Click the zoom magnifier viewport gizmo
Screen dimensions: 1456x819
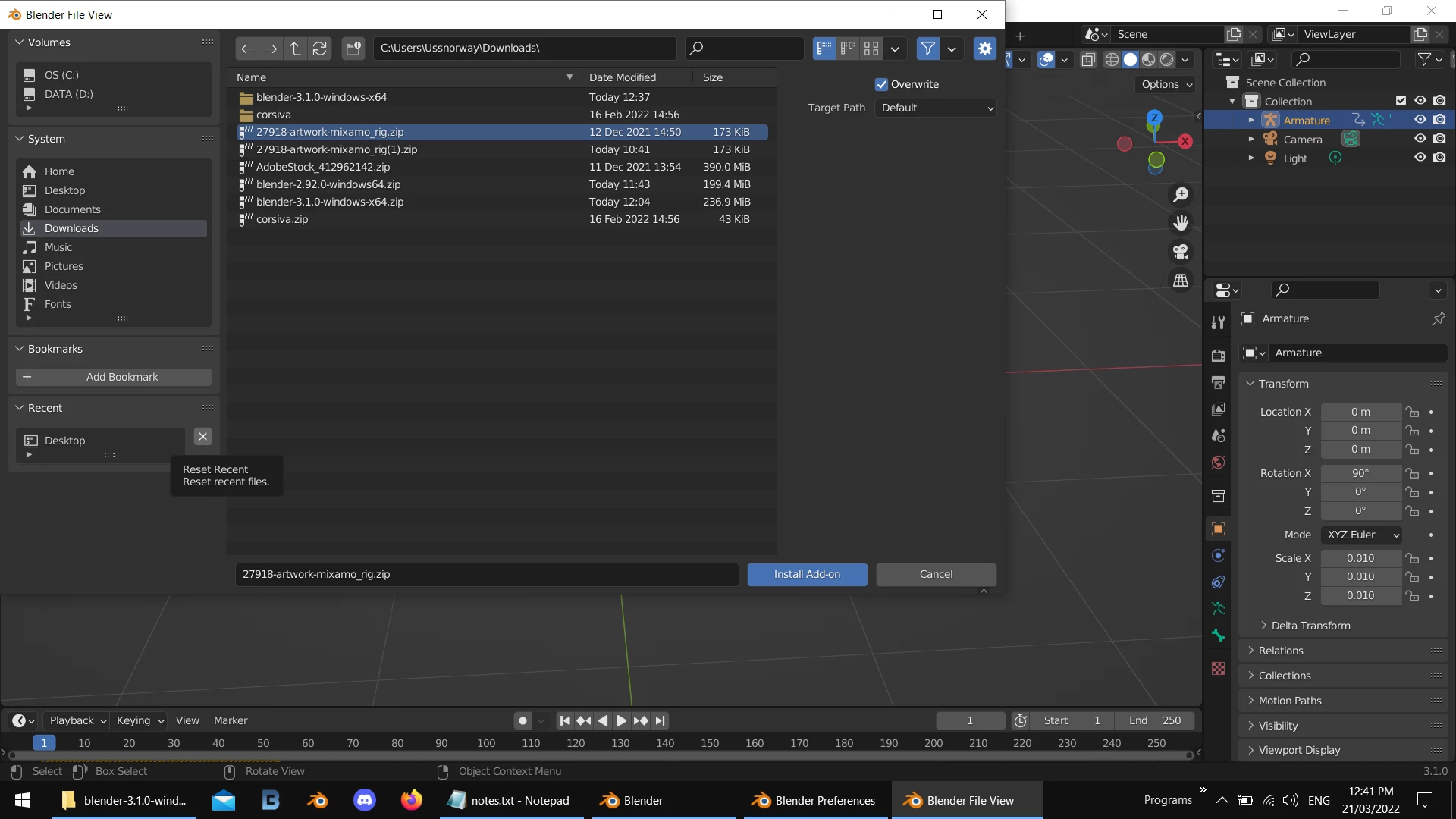pos(1181,195)
